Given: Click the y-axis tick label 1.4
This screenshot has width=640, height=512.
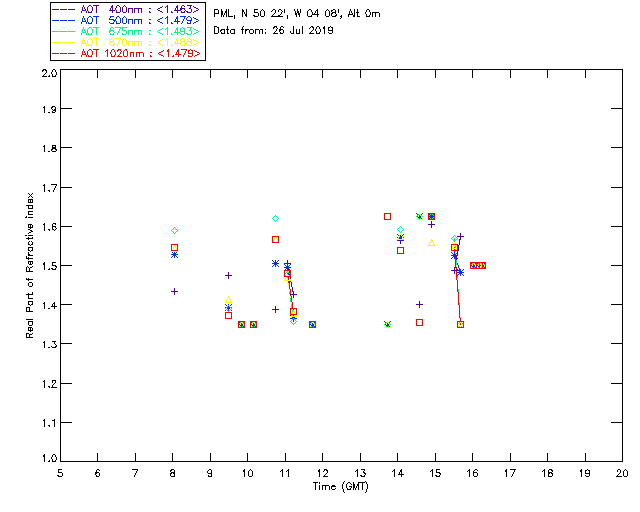Looking at the screenshot, I should point(49,305).
